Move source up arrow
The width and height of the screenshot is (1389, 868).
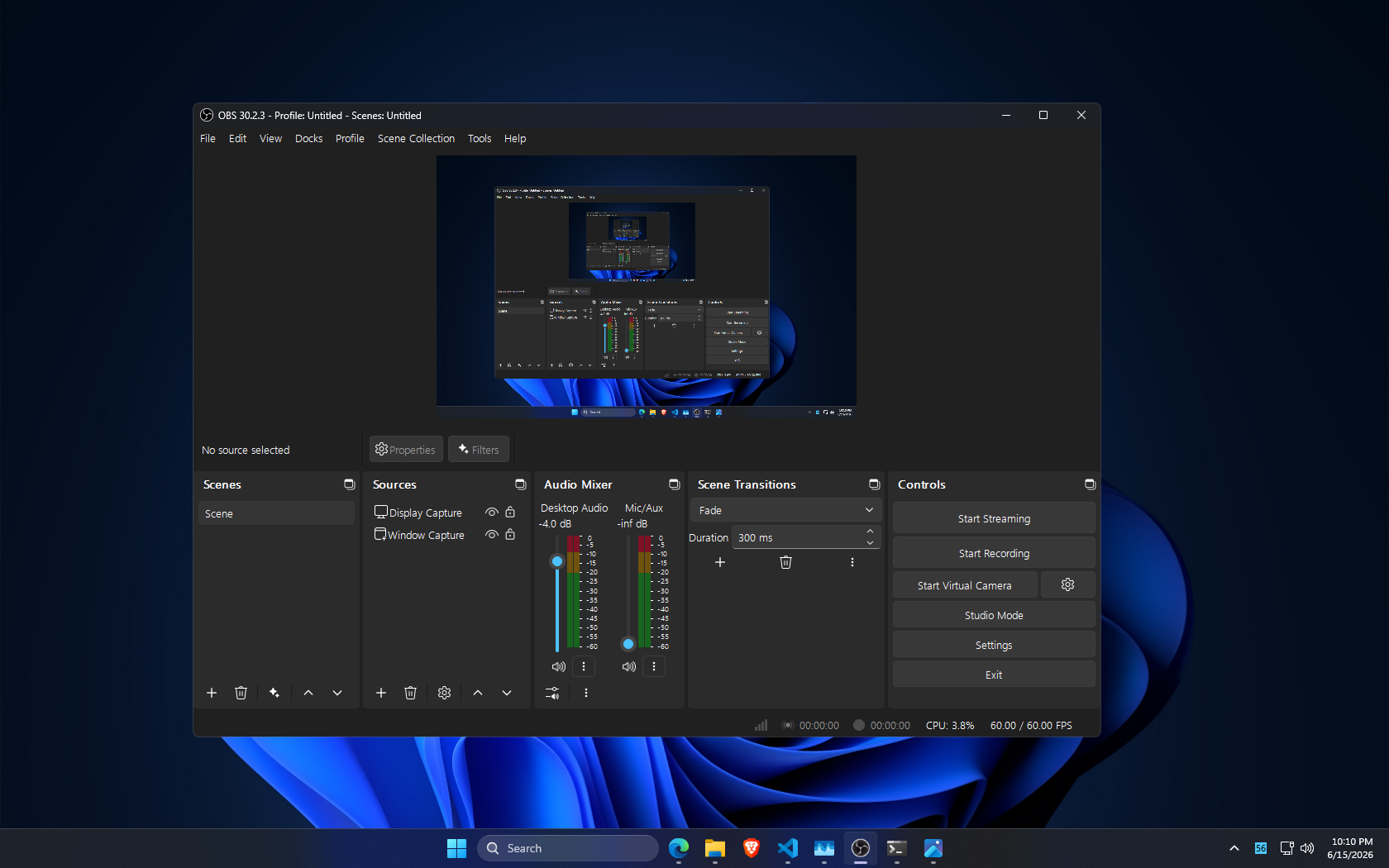pyautogui.click(x=478, y=693)
